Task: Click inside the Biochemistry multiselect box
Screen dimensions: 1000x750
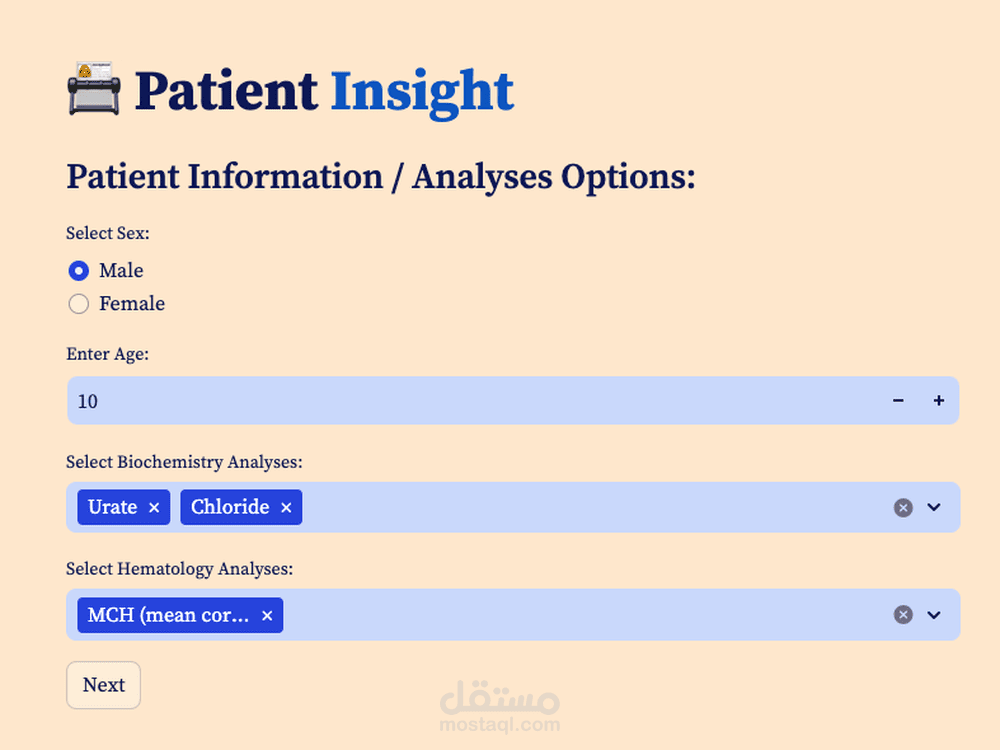Action: [x=590, y=507]
